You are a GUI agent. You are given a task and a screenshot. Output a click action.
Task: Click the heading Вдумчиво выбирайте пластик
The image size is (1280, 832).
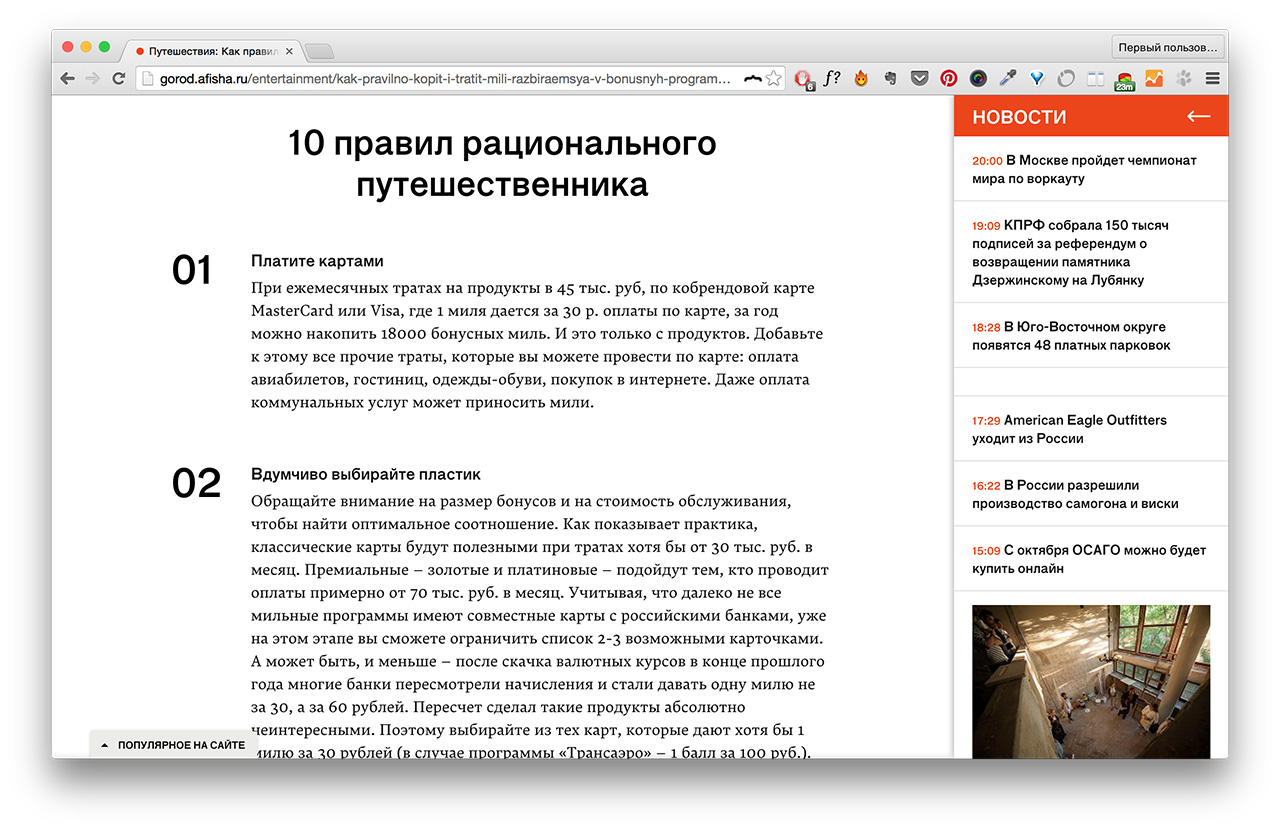[x=366, y=474]
